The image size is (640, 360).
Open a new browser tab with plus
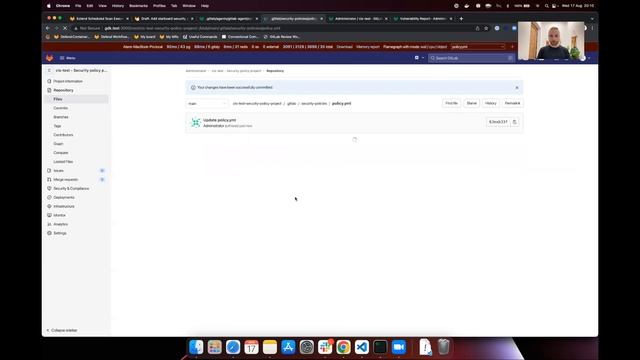tap(461, 18)
